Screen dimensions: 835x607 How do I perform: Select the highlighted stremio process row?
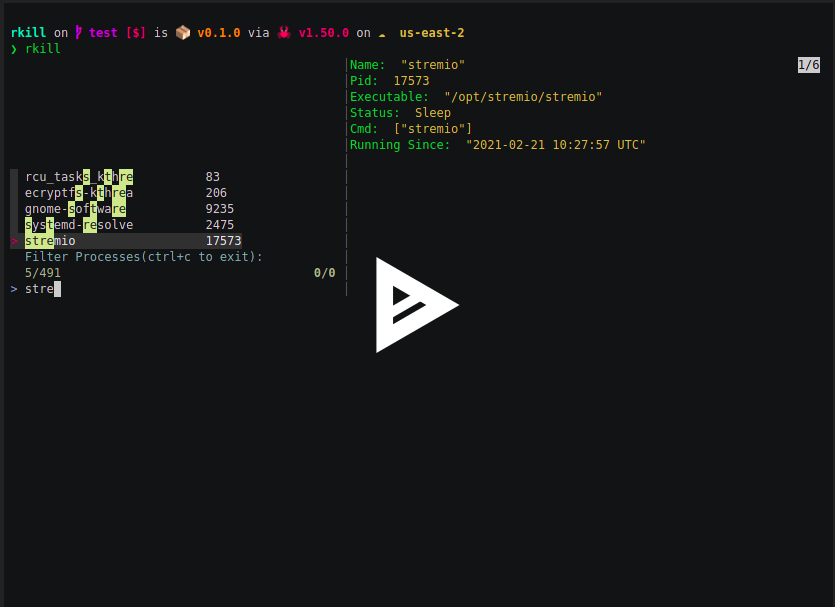126,241
